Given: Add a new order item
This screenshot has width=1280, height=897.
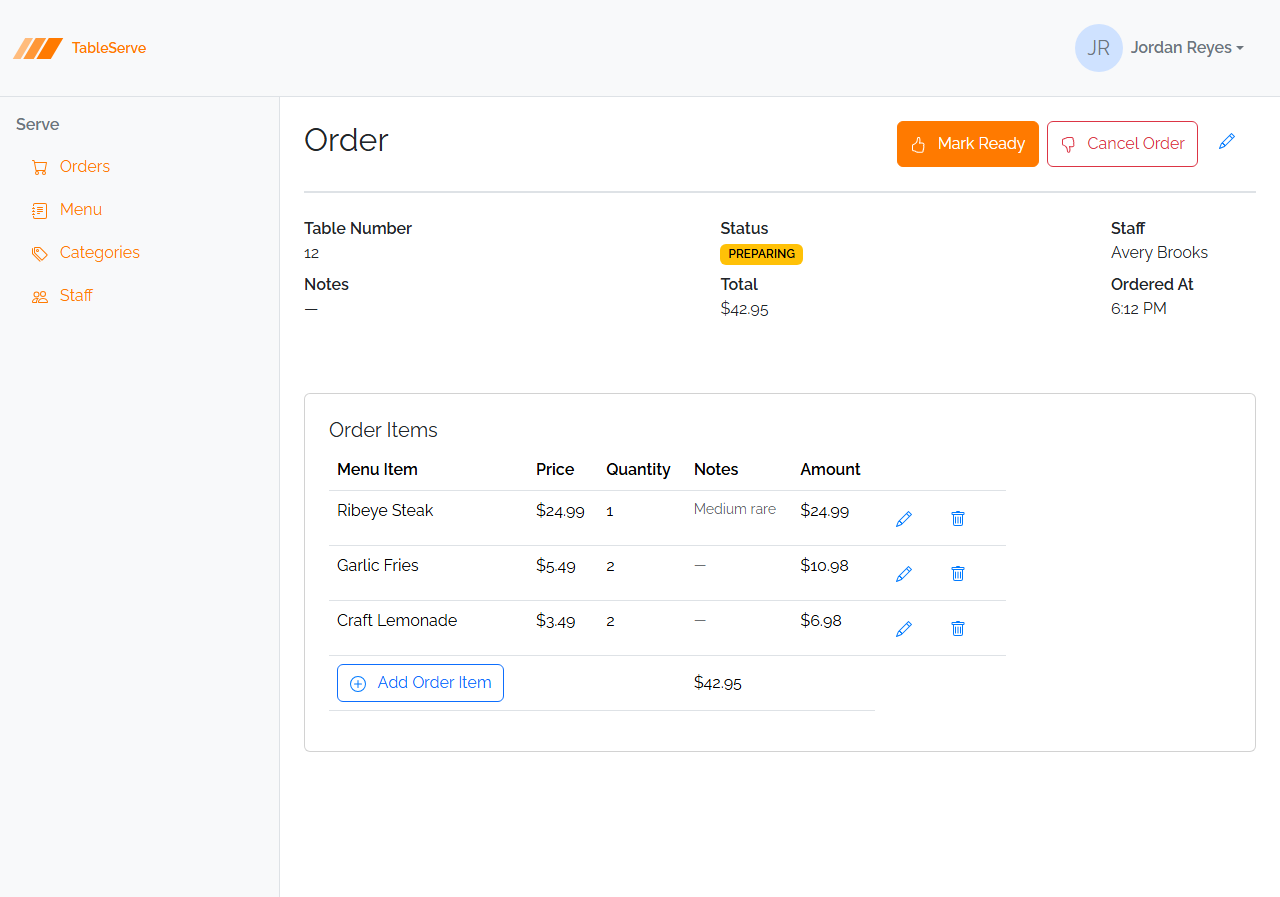Looking at the screenshot, I should (420, 683).
